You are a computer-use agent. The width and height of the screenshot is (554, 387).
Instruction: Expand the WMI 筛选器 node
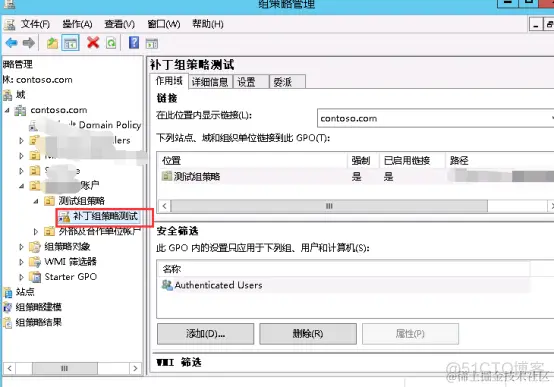pos(21,262)
